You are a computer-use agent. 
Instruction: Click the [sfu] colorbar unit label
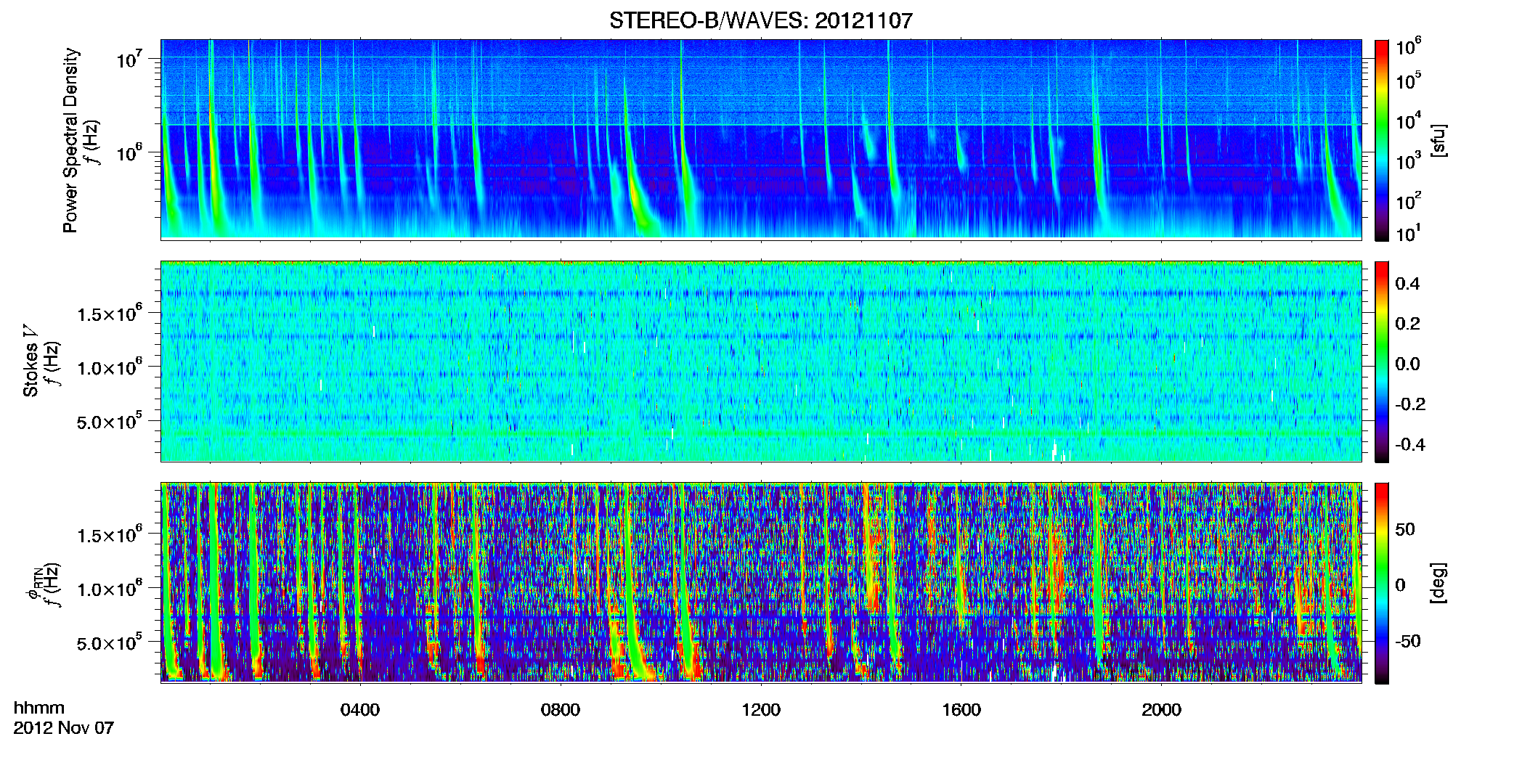tap(1438, 141)
